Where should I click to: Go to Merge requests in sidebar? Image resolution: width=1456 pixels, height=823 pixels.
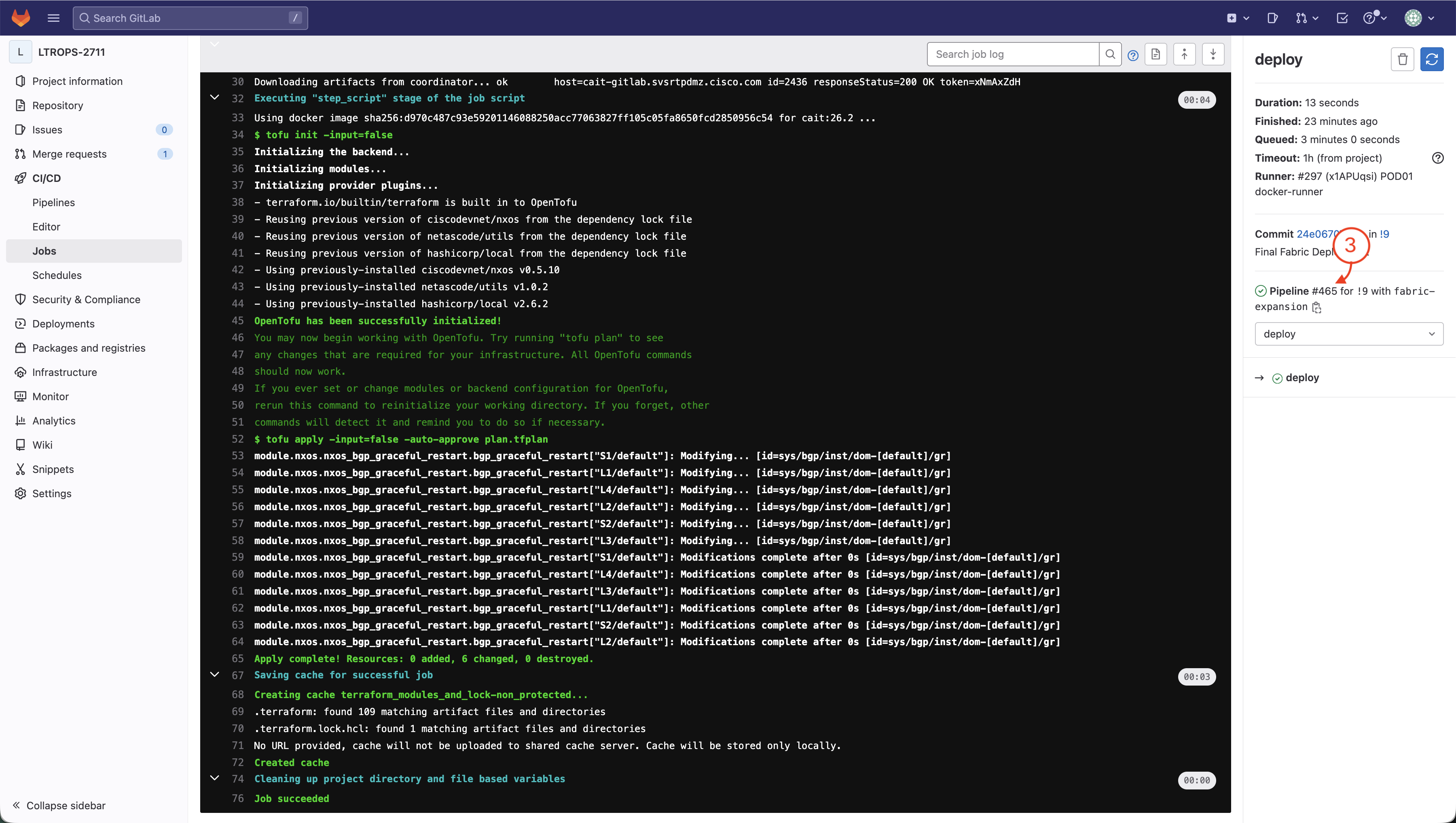[x=69, y=154]
